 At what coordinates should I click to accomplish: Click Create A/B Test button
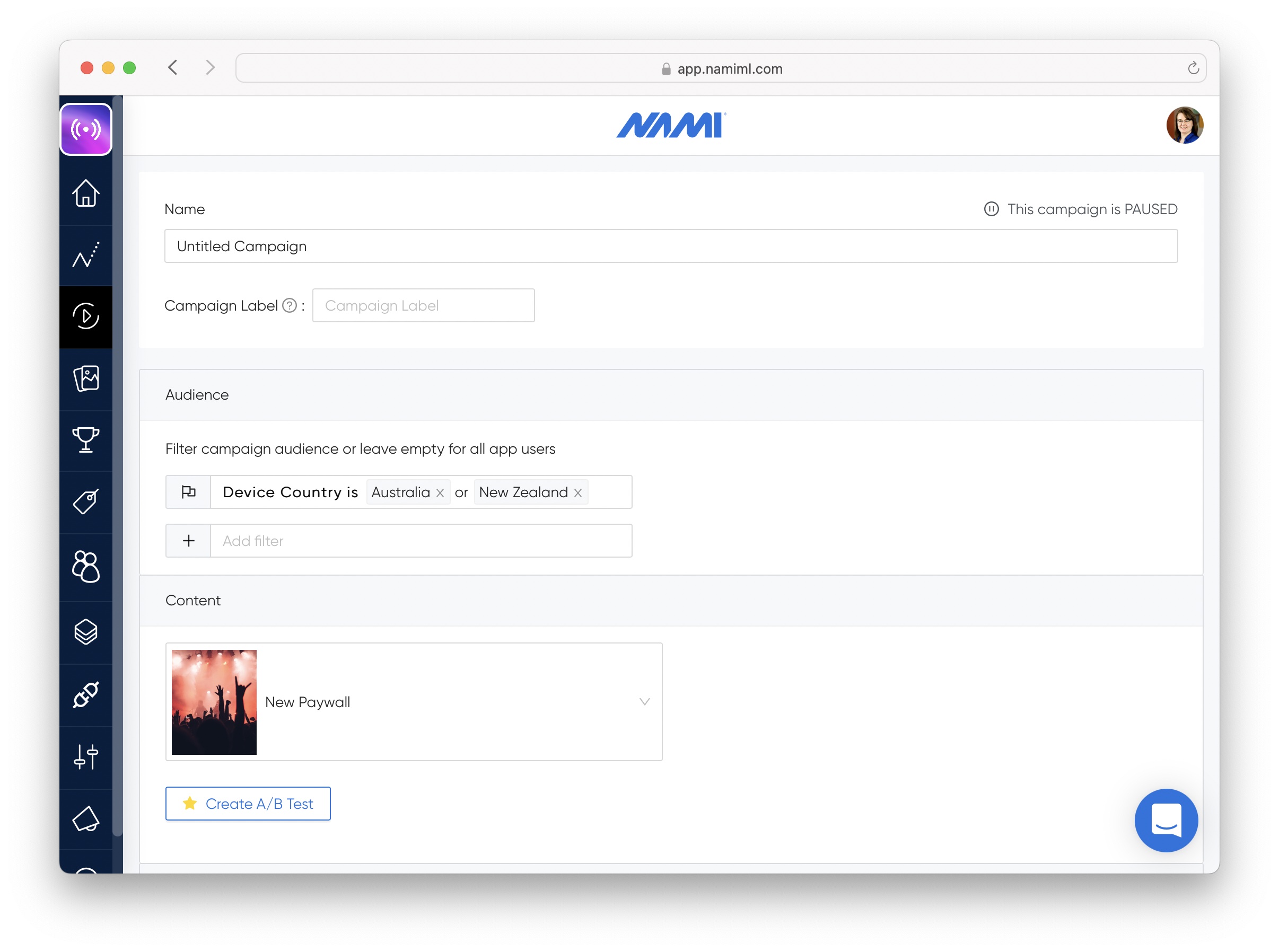click(x=248, y=804)
